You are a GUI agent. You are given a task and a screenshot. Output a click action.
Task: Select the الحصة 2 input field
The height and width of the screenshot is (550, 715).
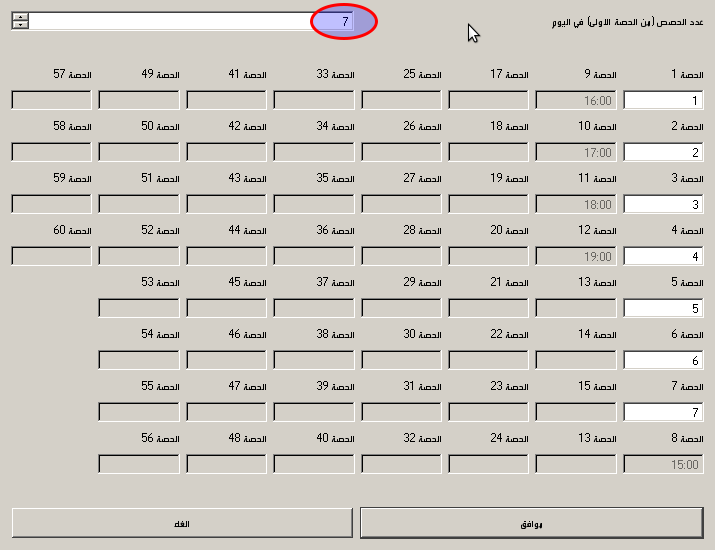(x=663, y=152)
